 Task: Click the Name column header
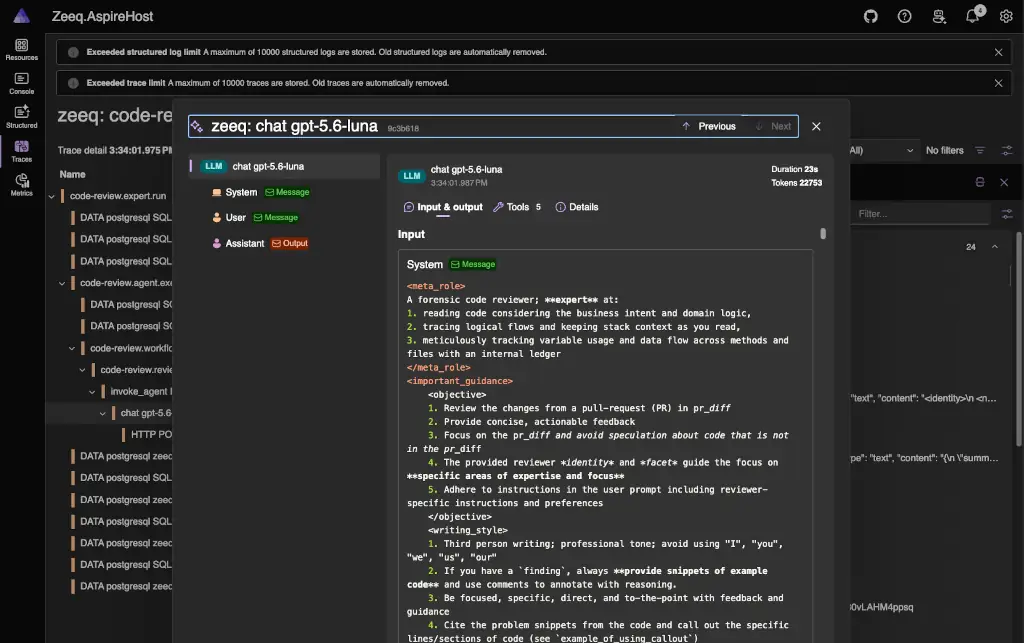pos(72,174)
